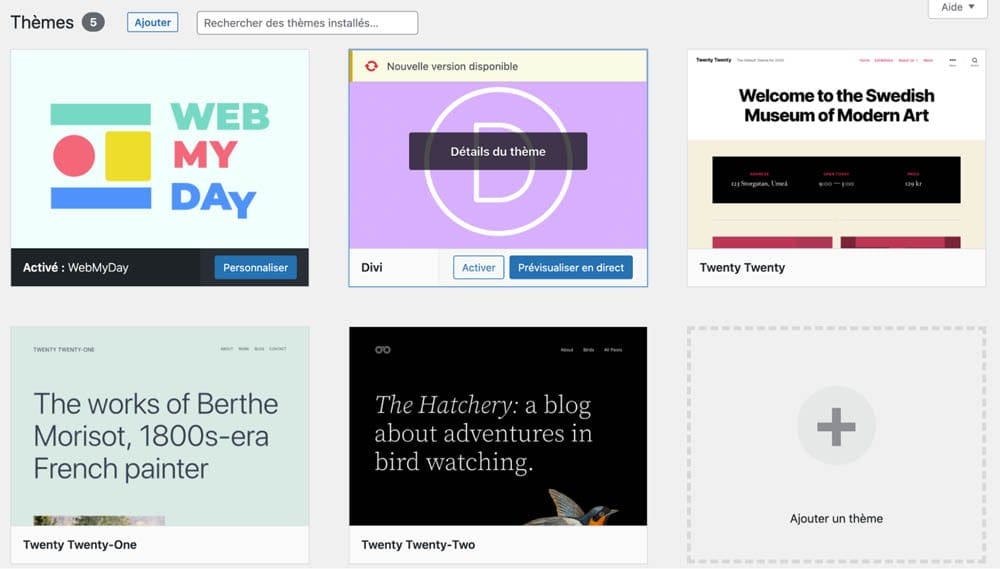This screenshot has width=1000, height=569.
Task: Focus the installed themes search field
Action: [307, 23]
